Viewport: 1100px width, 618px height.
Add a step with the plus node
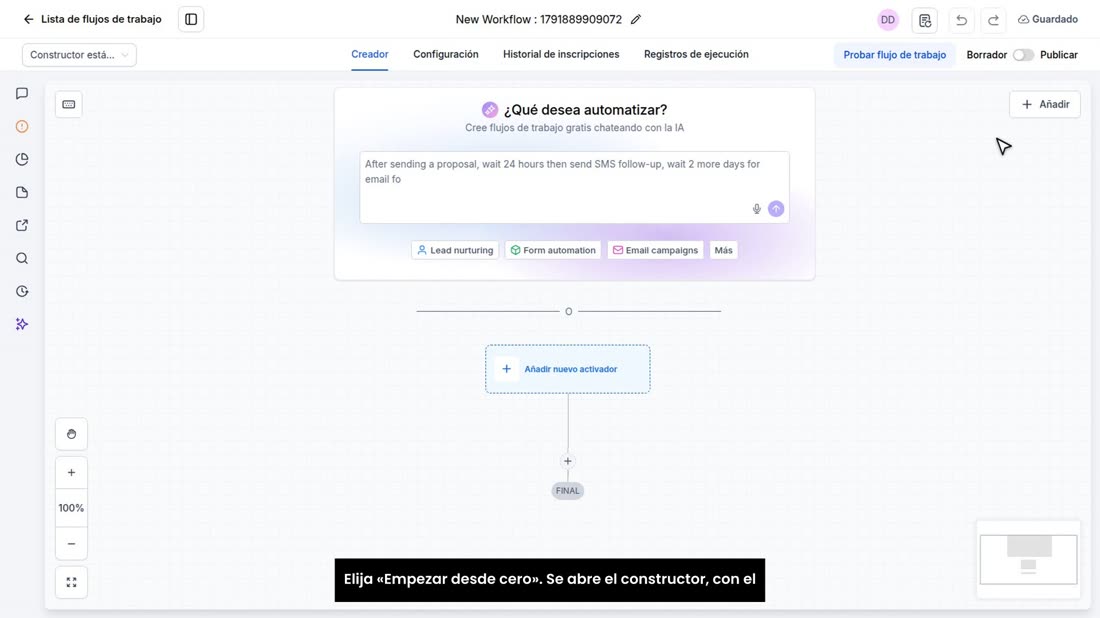pyautogui.click(x=568, y=461)
